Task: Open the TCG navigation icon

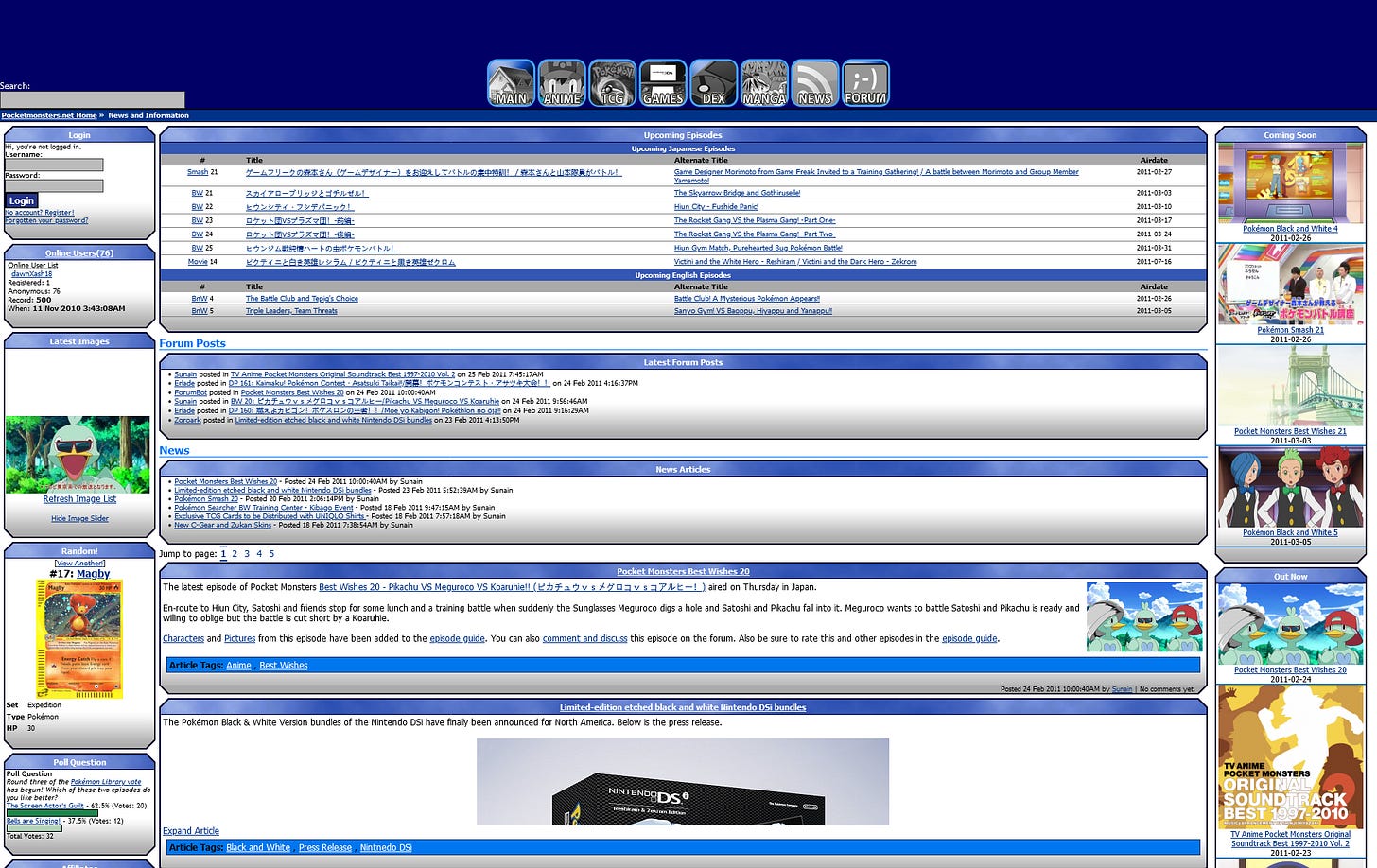Action: point(613,83)
